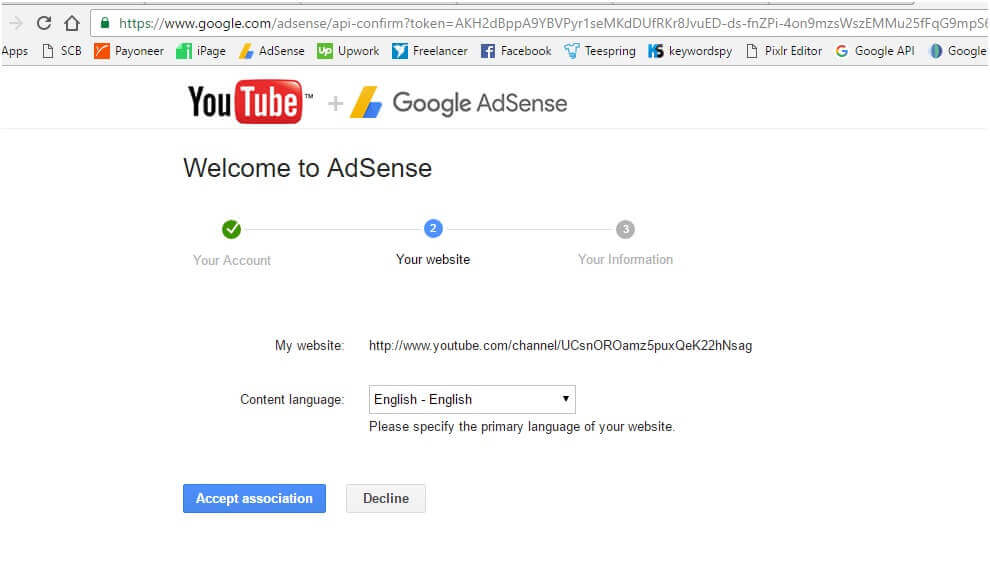Expand the Content language dropdown
The image size is (990, 582).
472,399
